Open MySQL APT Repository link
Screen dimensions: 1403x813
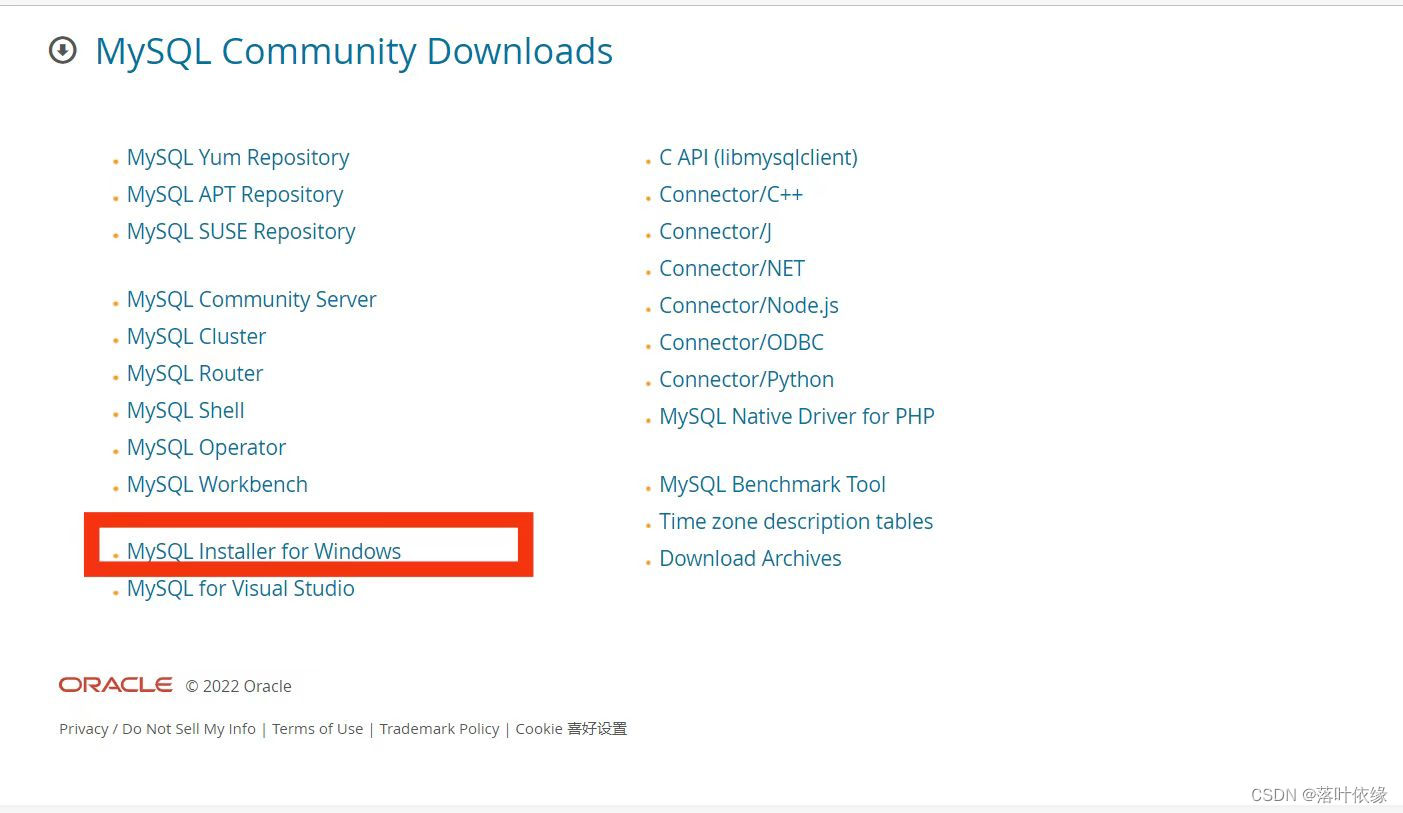(235, 195)
